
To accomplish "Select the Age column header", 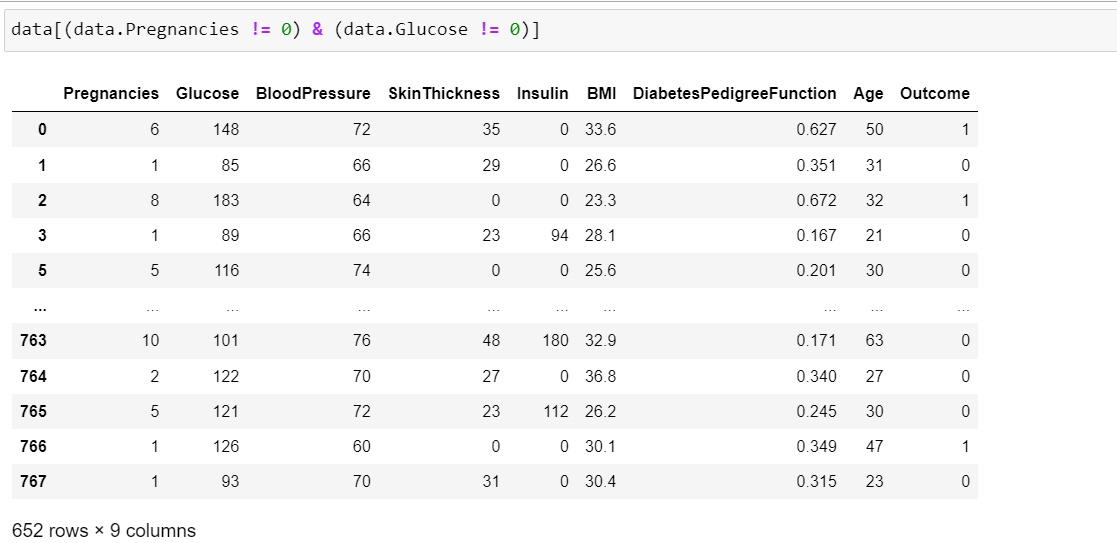I will point(868,93).
